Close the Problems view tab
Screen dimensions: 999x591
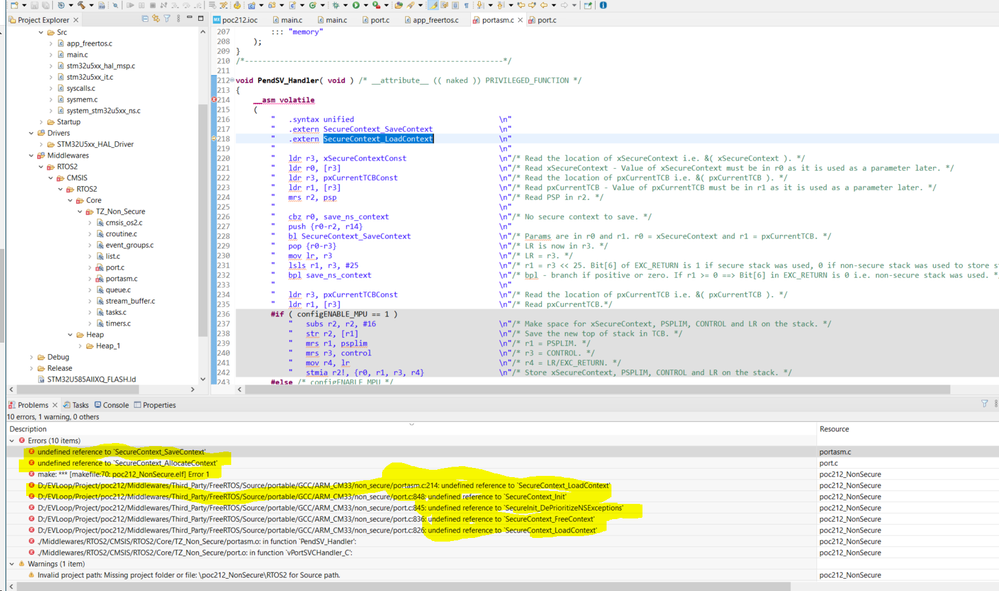click(55, 405)
